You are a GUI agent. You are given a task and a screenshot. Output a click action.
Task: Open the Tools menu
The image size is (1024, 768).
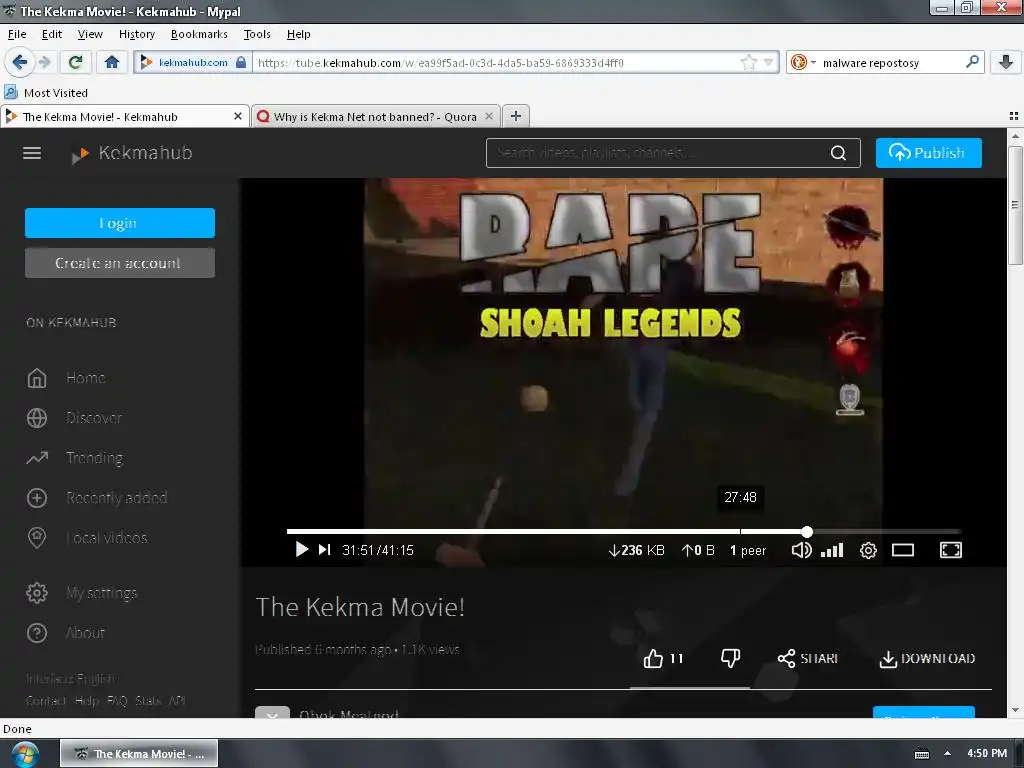coord(257,34)
